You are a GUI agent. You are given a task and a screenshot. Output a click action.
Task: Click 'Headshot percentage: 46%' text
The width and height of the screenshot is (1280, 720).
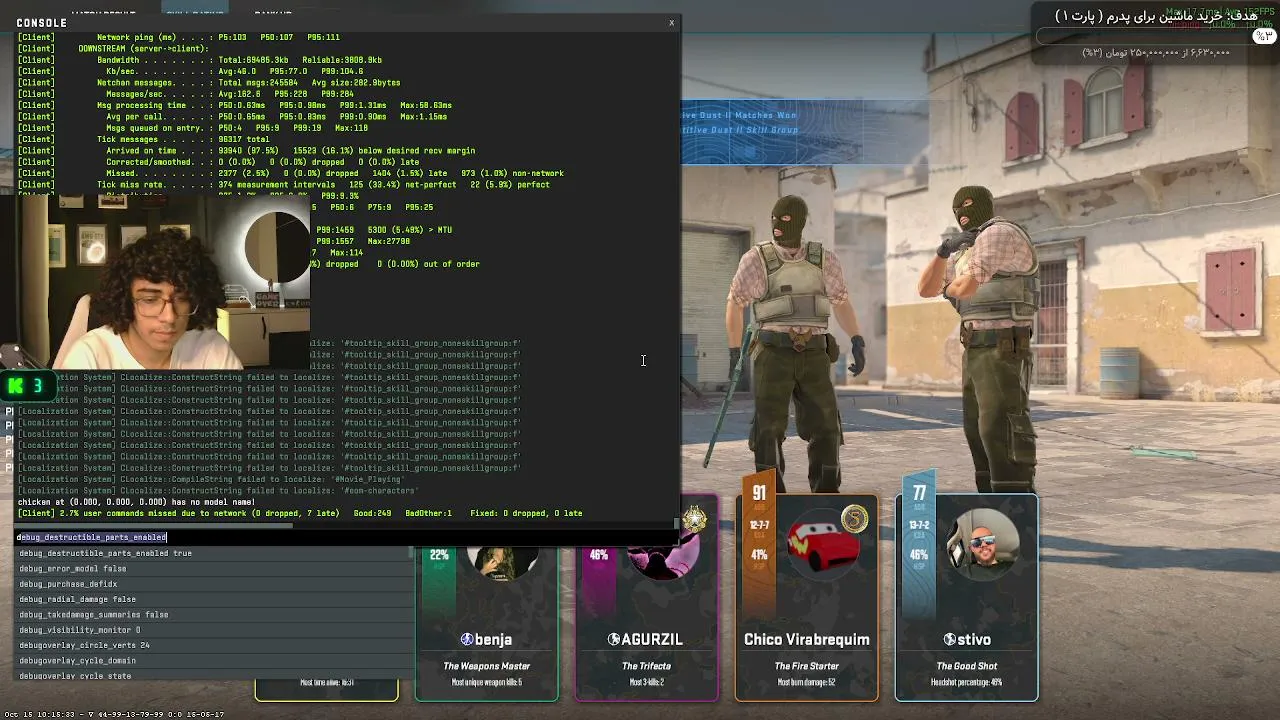(966, 683)
